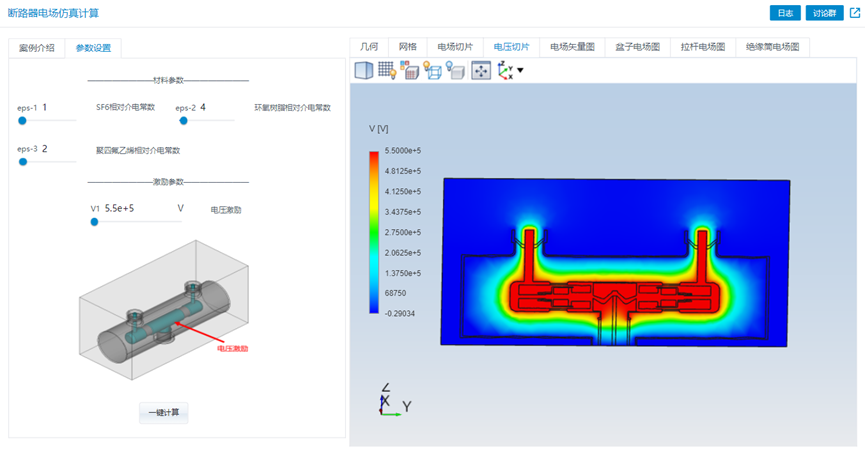Select the 参数设置 tab

pyautogui.click(x=93, y=48)
